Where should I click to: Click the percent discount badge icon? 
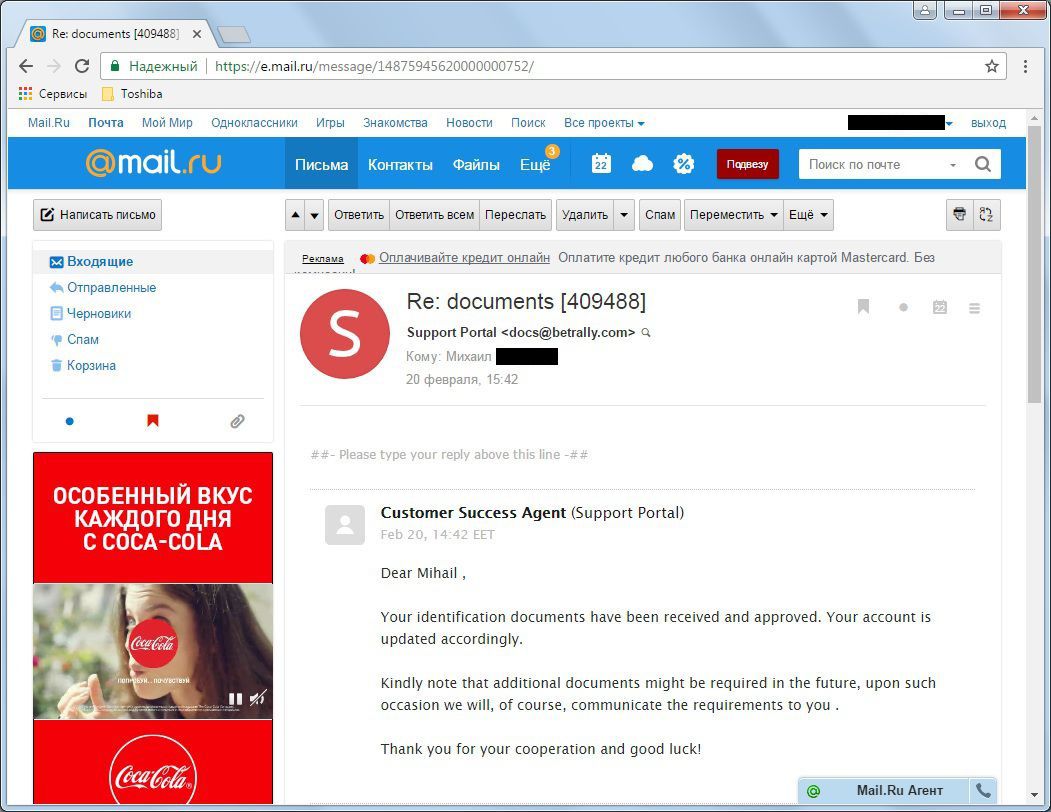(684, 164)
